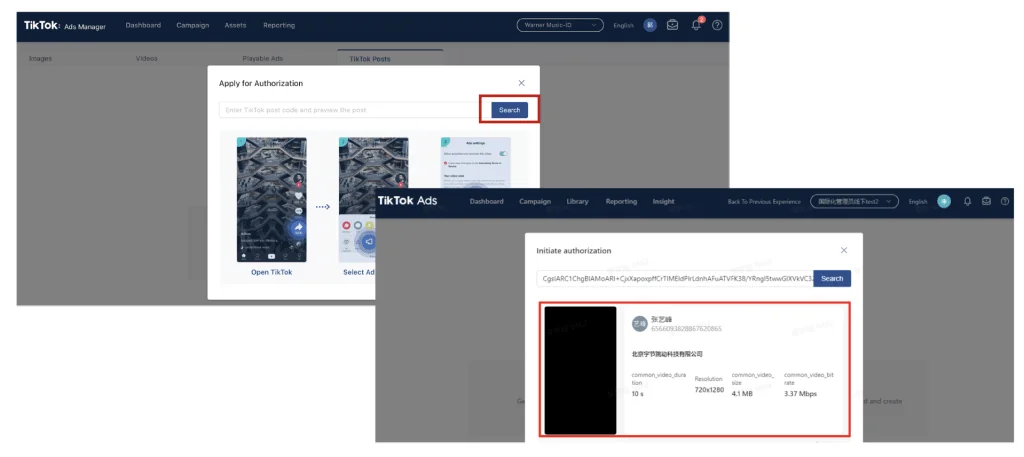Click the 3.37 Mbps bitrate value
Image resolution: width=1024 pixels, height=457 pixels.
click(800, 394)
